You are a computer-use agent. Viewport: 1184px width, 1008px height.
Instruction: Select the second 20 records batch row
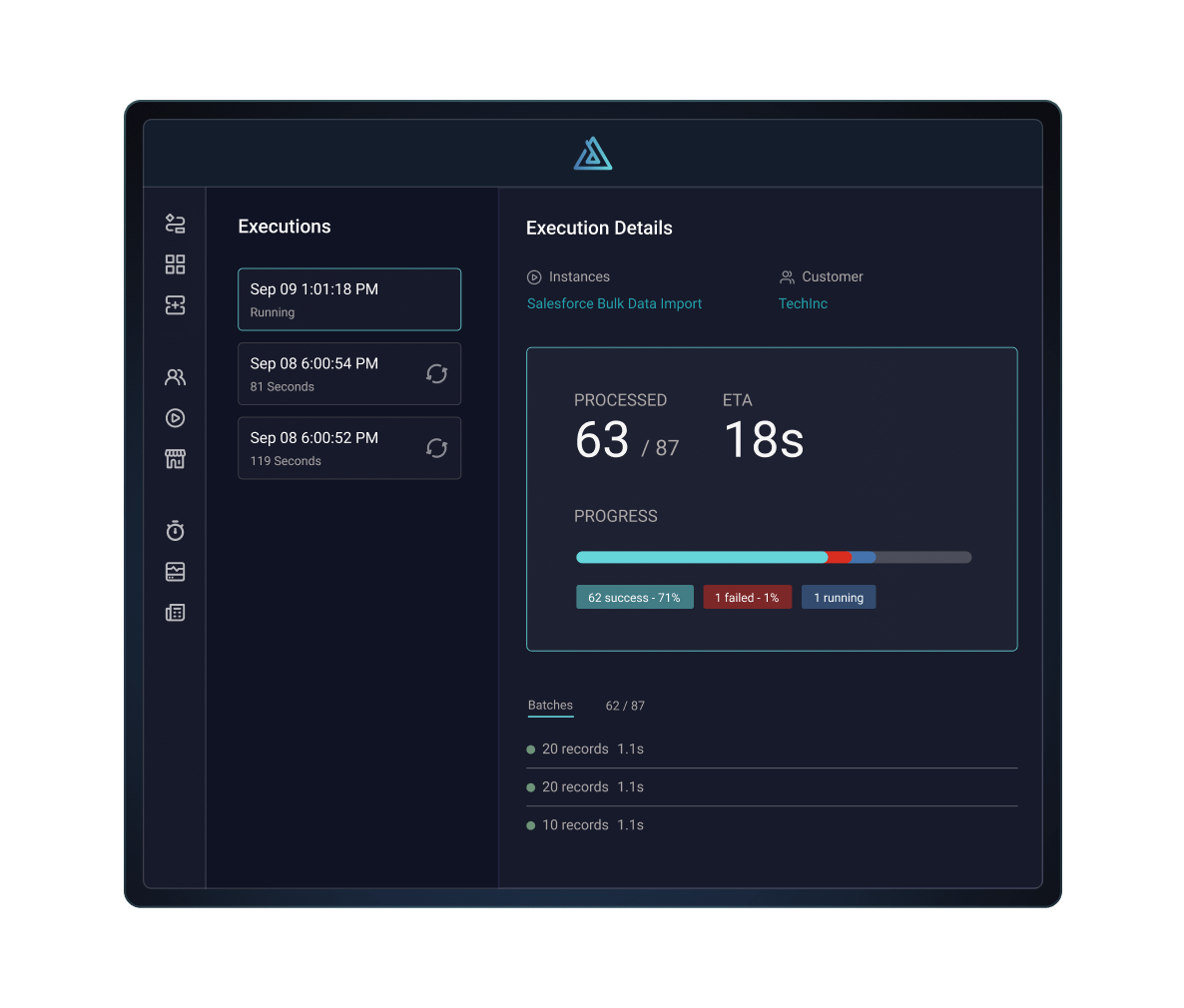(772, 786)
